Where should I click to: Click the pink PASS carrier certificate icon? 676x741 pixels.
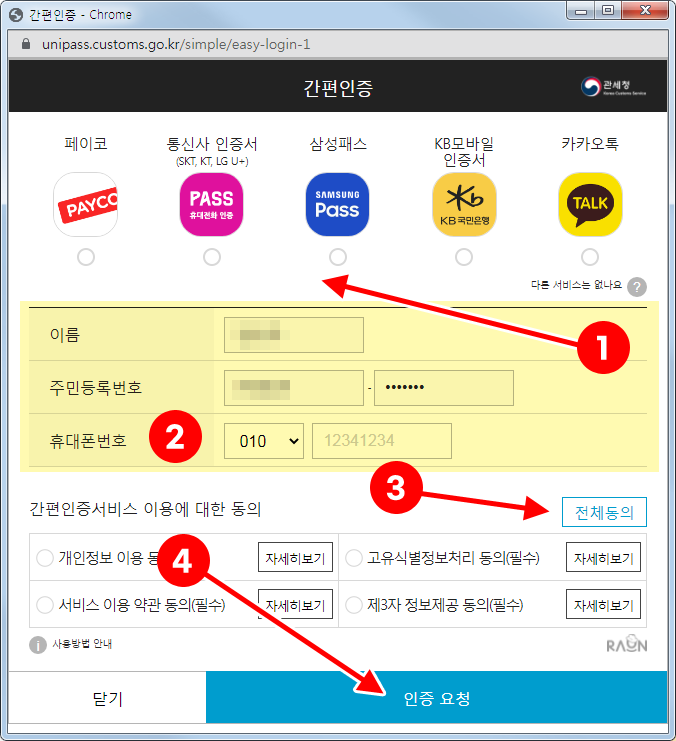coord(211,204)
